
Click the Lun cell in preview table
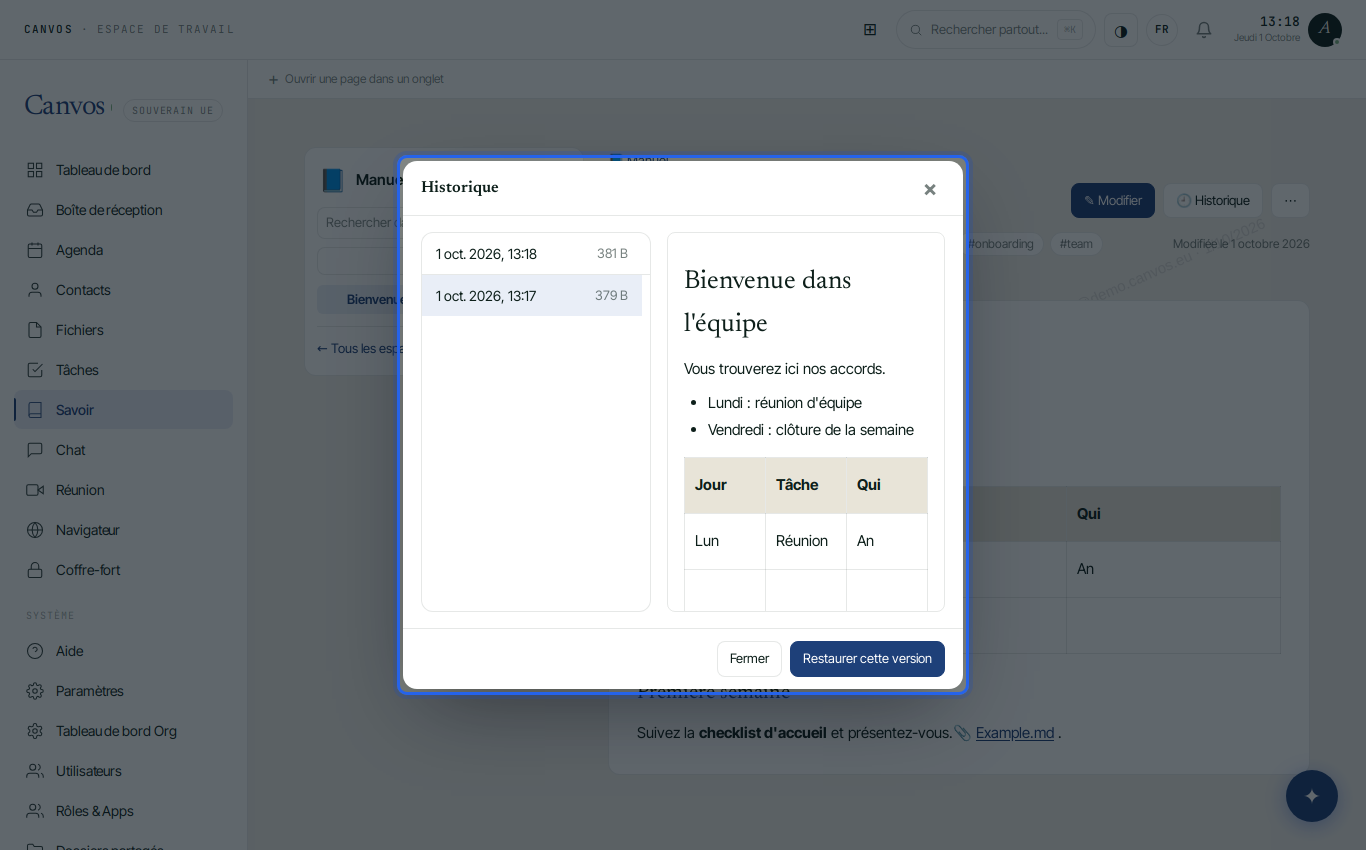724,541
